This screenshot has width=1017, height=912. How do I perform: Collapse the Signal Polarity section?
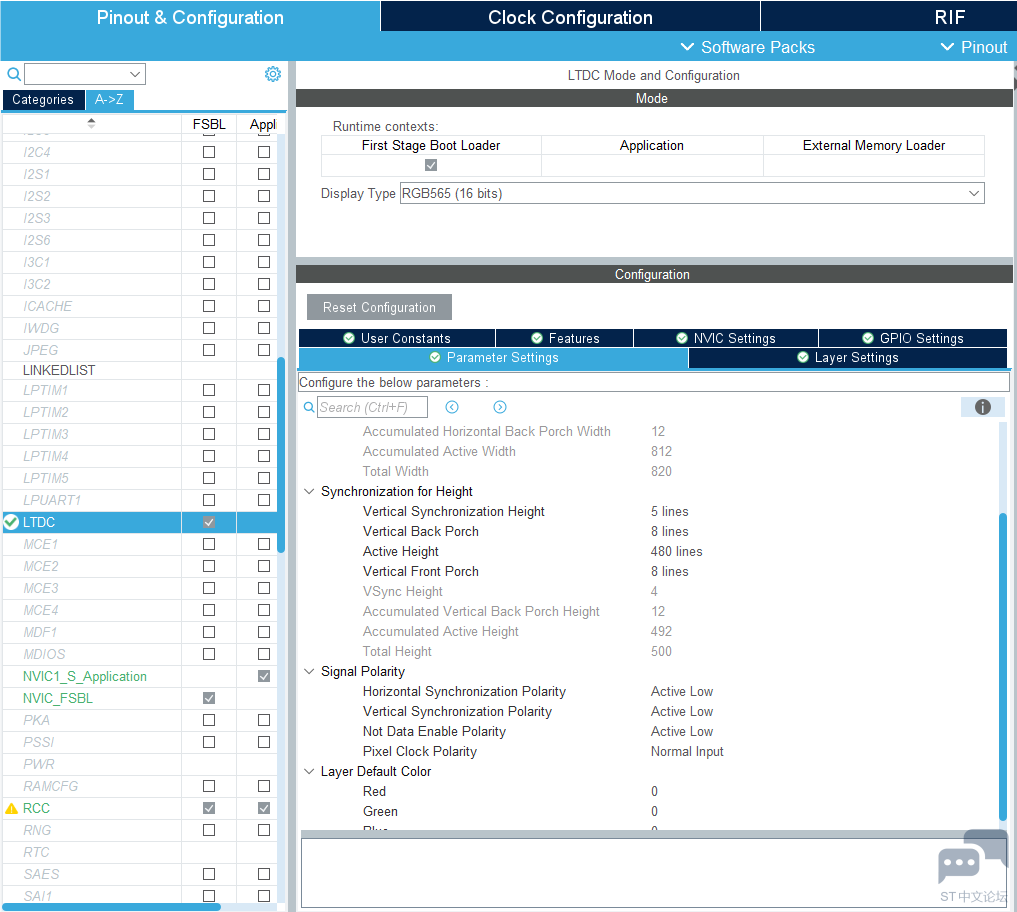pyautogui.click(x=309, y=671)
